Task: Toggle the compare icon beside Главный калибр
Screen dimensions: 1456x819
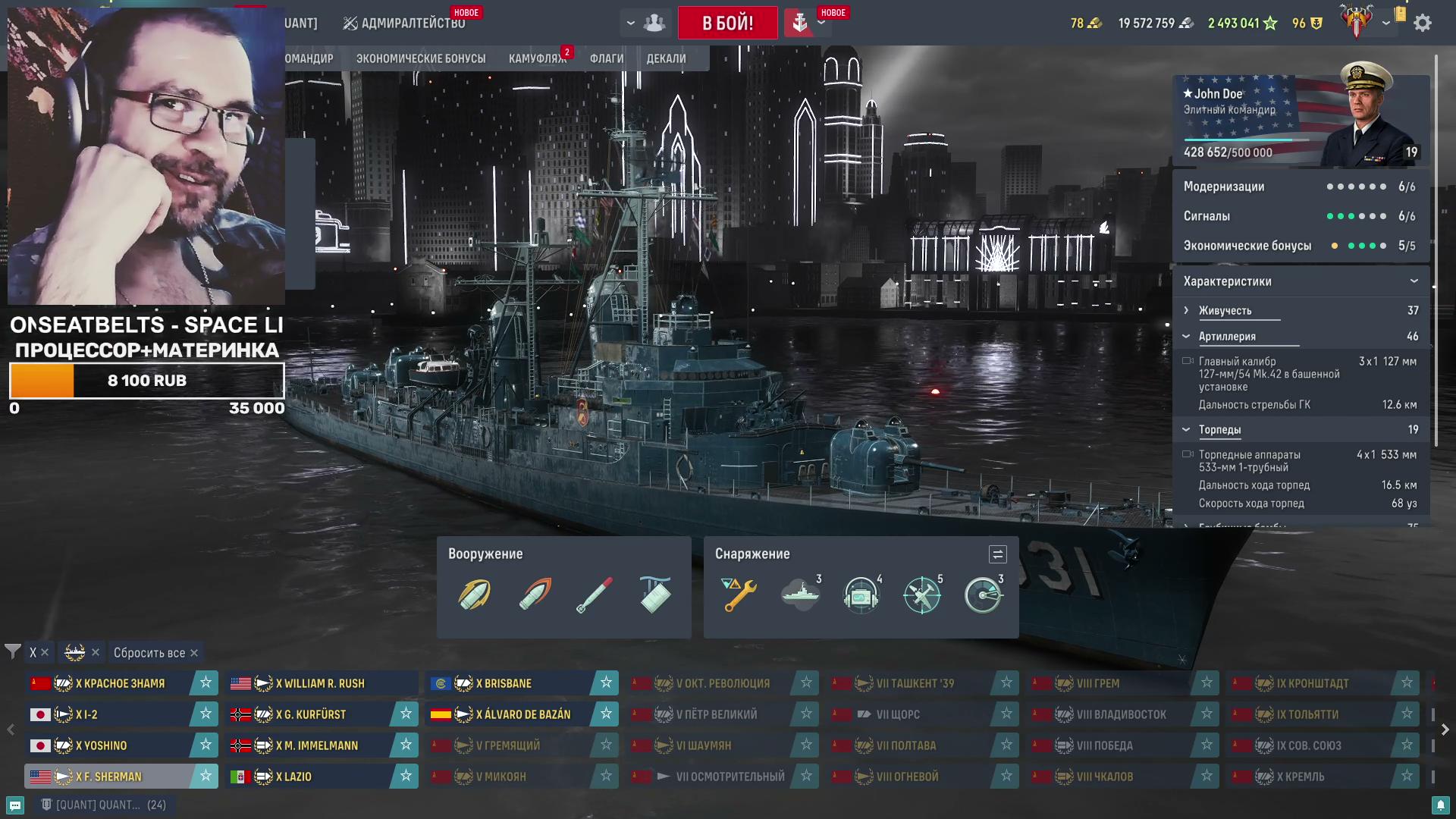Action: pos(1188,361)
